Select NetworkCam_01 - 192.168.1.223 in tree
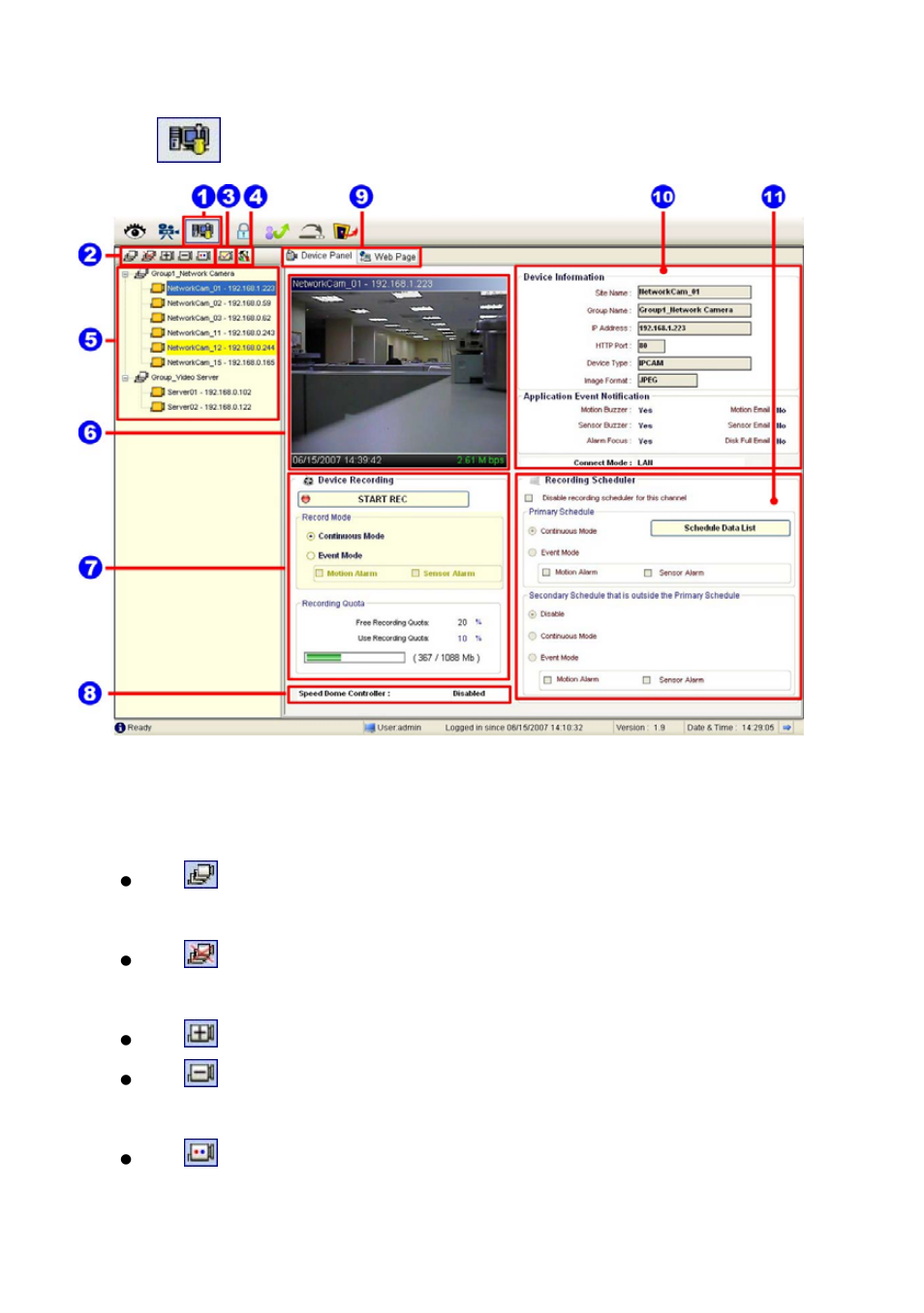The image size is (924, 1313). (221, 289)
